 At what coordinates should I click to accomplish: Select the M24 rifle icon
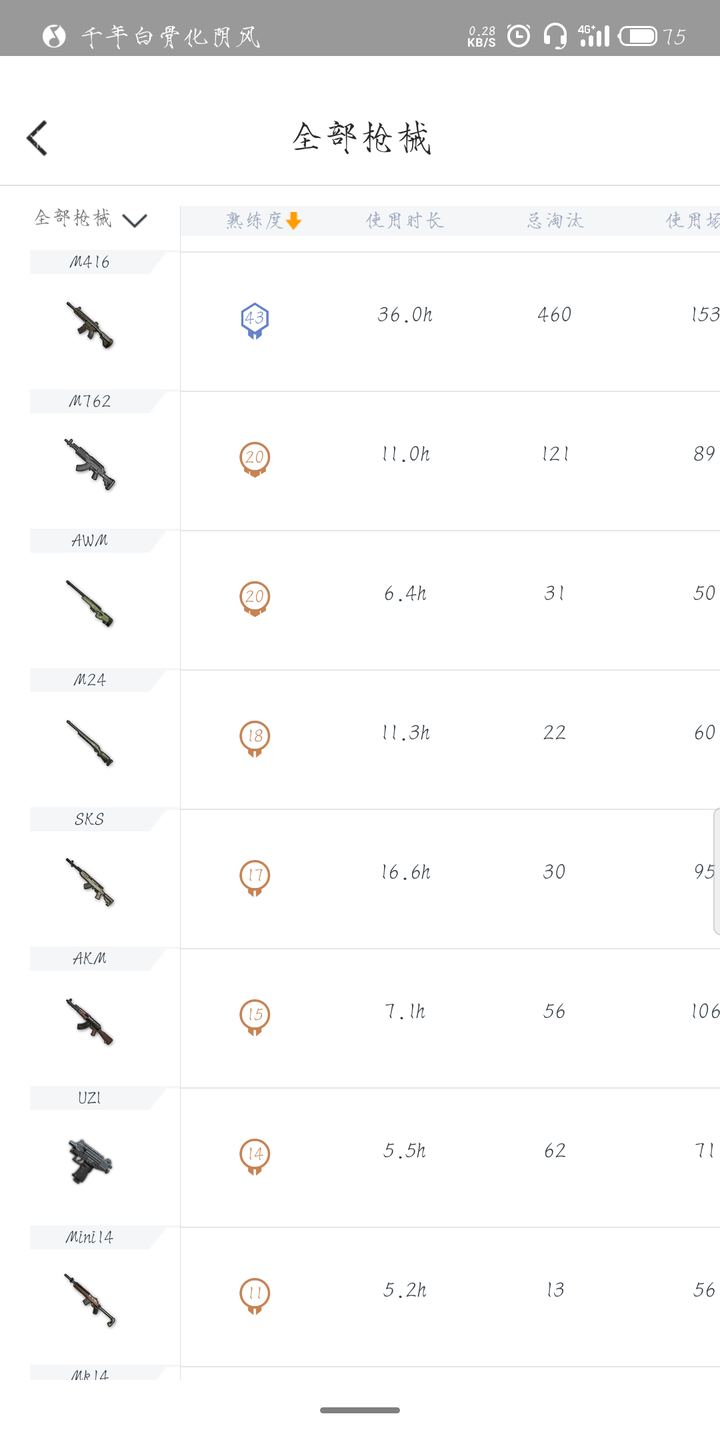tap(90, 743)
